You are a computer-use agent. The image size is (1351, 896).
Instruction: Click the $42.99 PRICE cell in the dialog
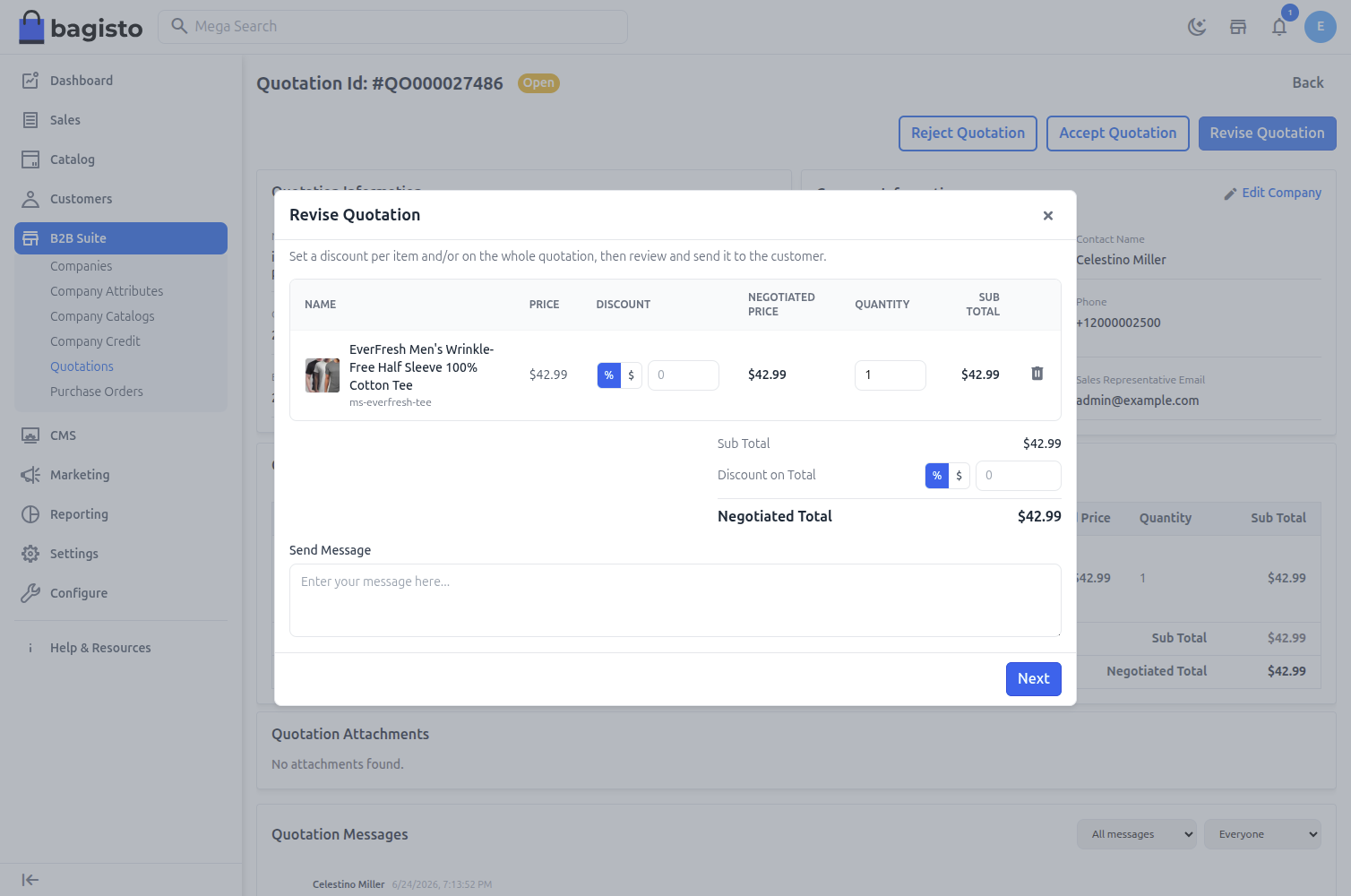(548, 375)
